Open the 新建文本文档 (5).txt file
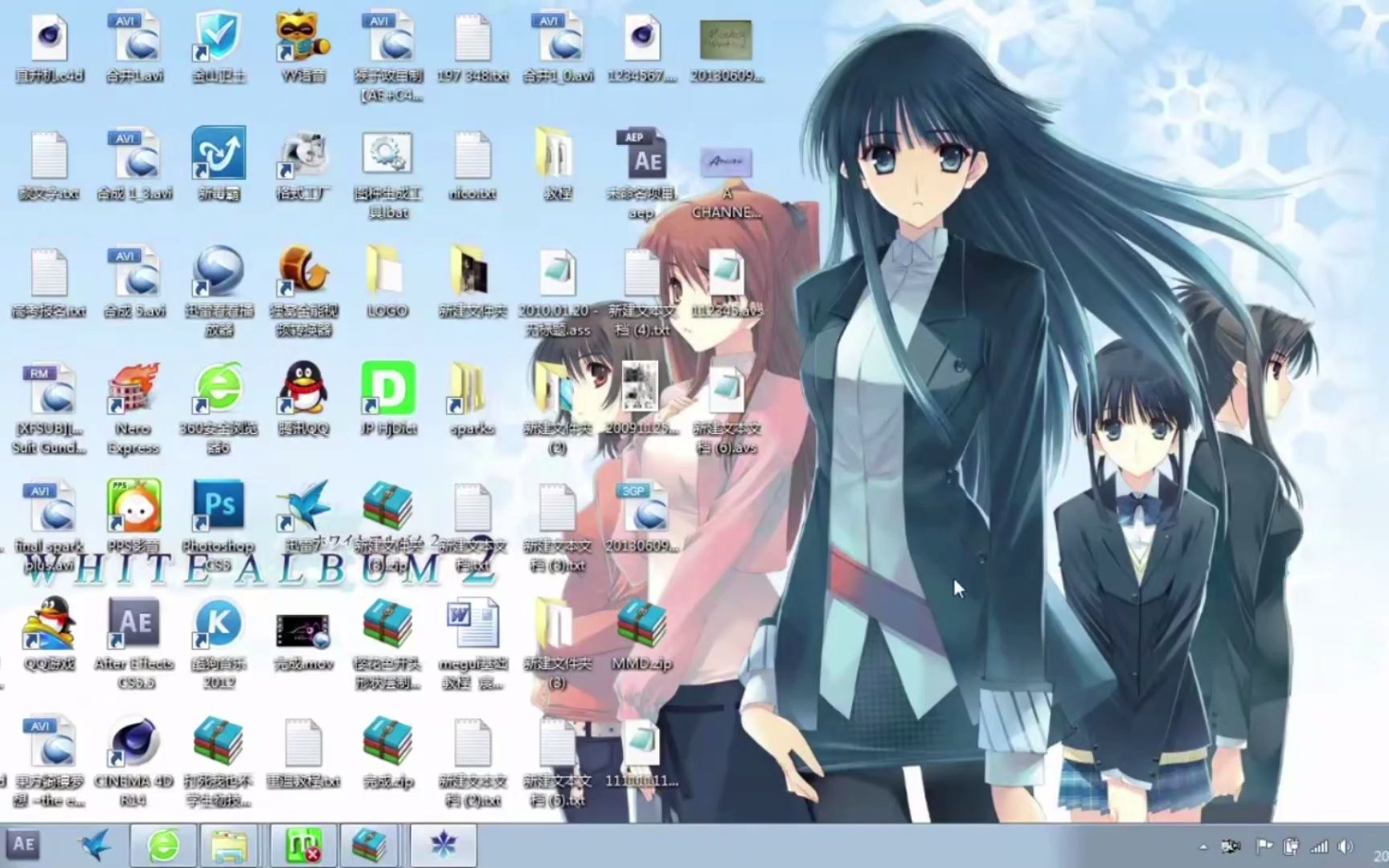 (558, 763)
